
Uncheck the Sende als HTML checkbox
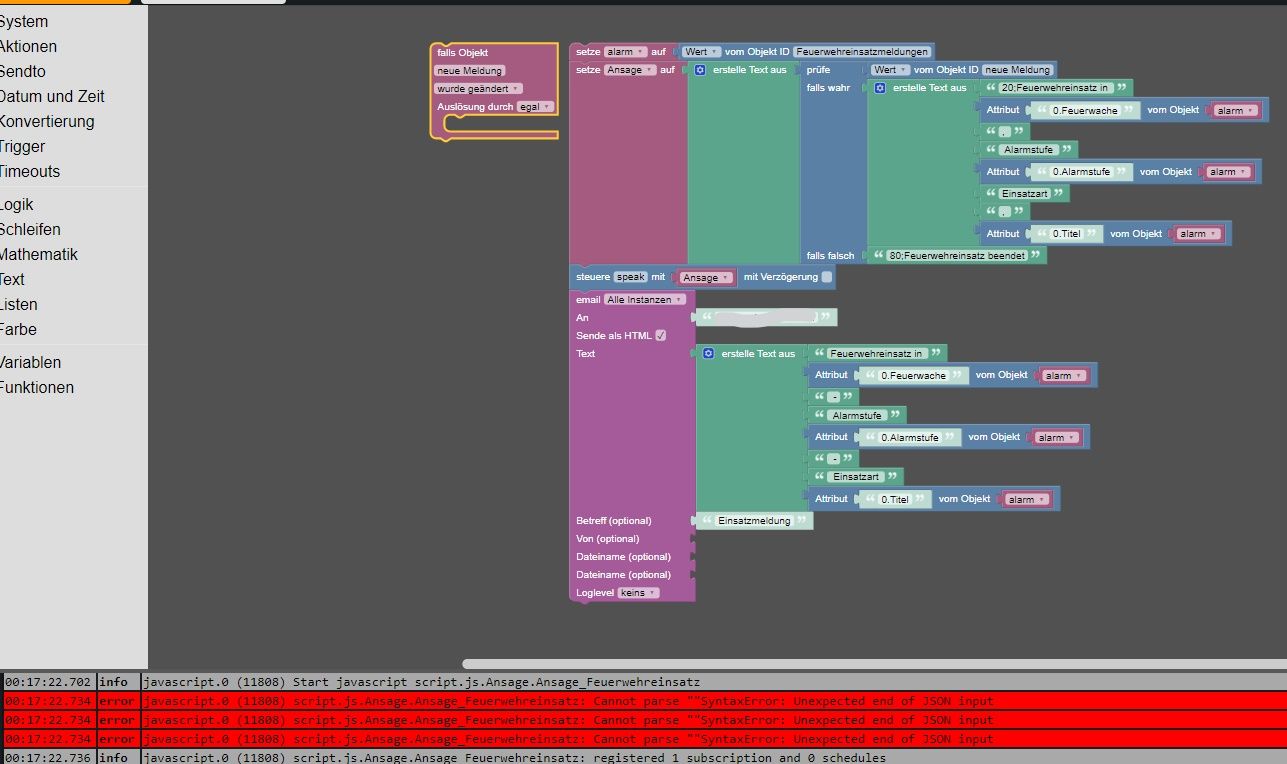[x=660, y=336]
